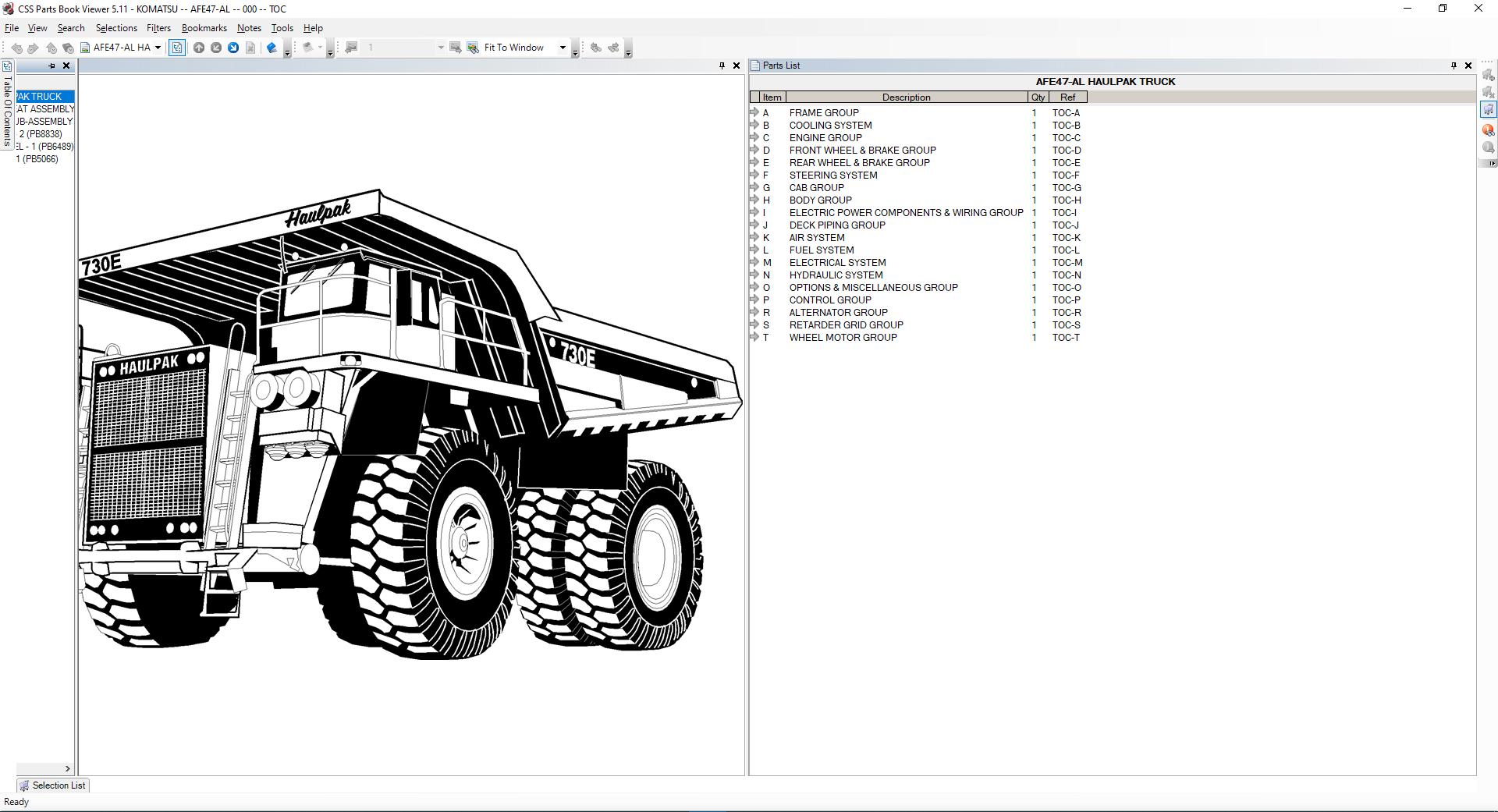Switch to the Selection List tab
1498x812 pixels.
click(52, 785)
